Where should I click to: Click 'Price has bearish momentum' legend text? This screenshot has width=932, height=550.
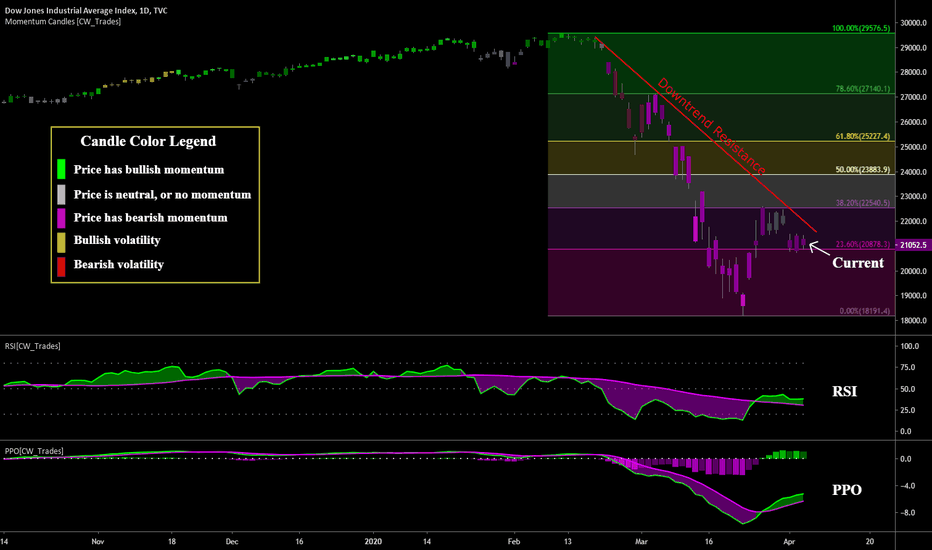coord(150,218)
